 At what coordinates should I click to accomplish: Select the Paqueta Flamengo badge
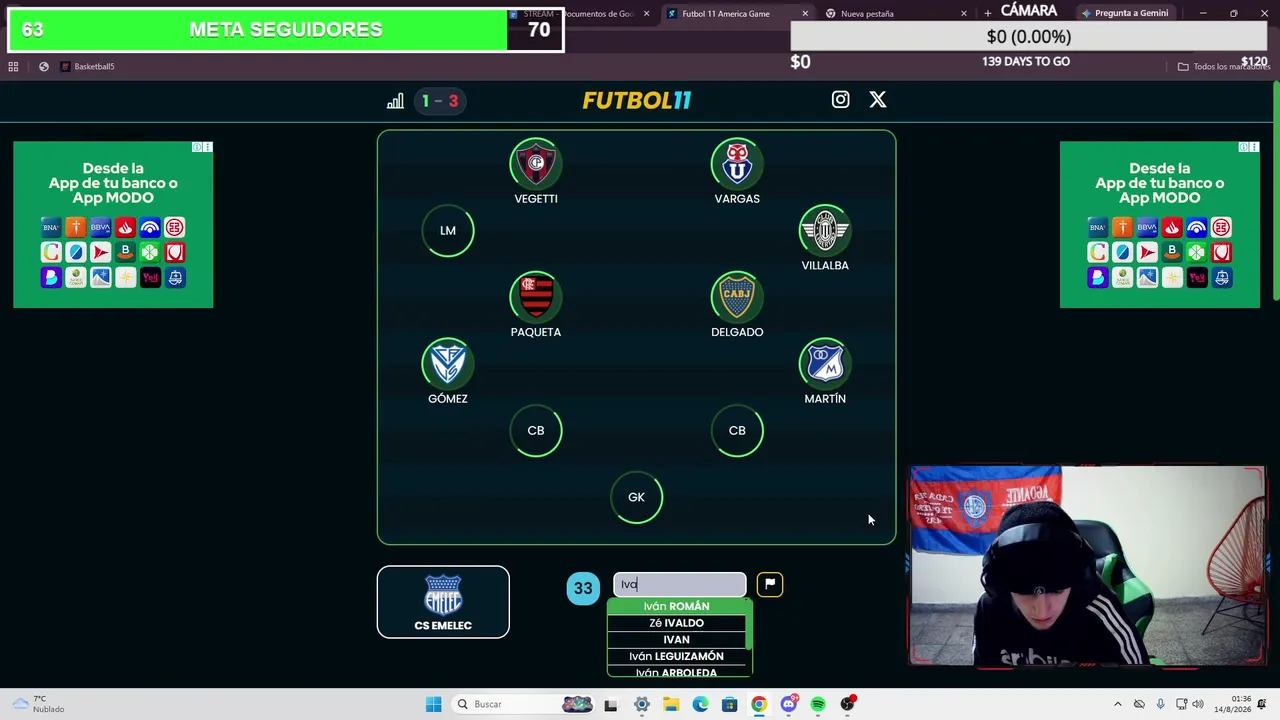[x=536, y=297]
